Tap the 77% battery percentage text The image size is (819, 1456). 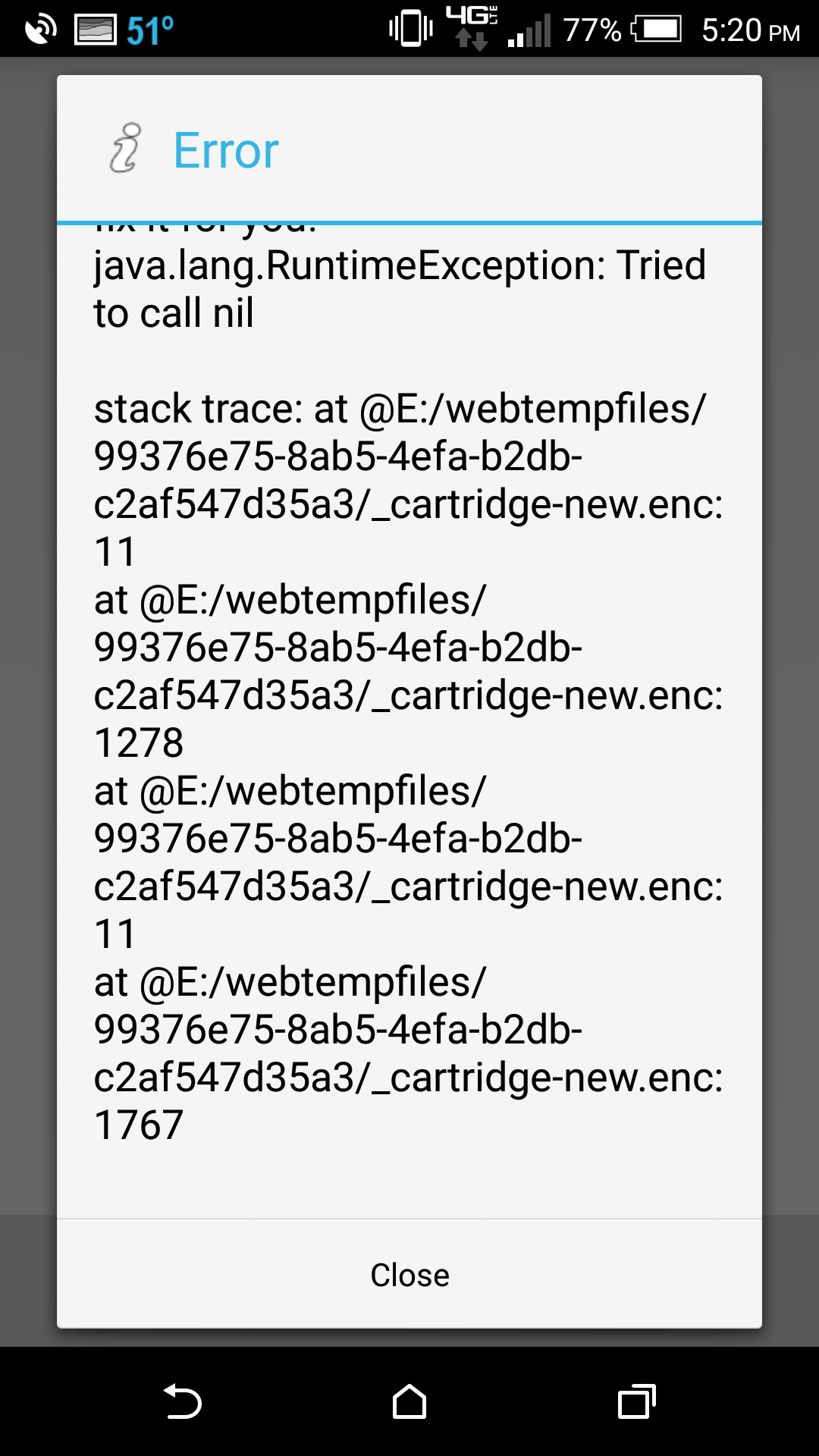(592, 30)
